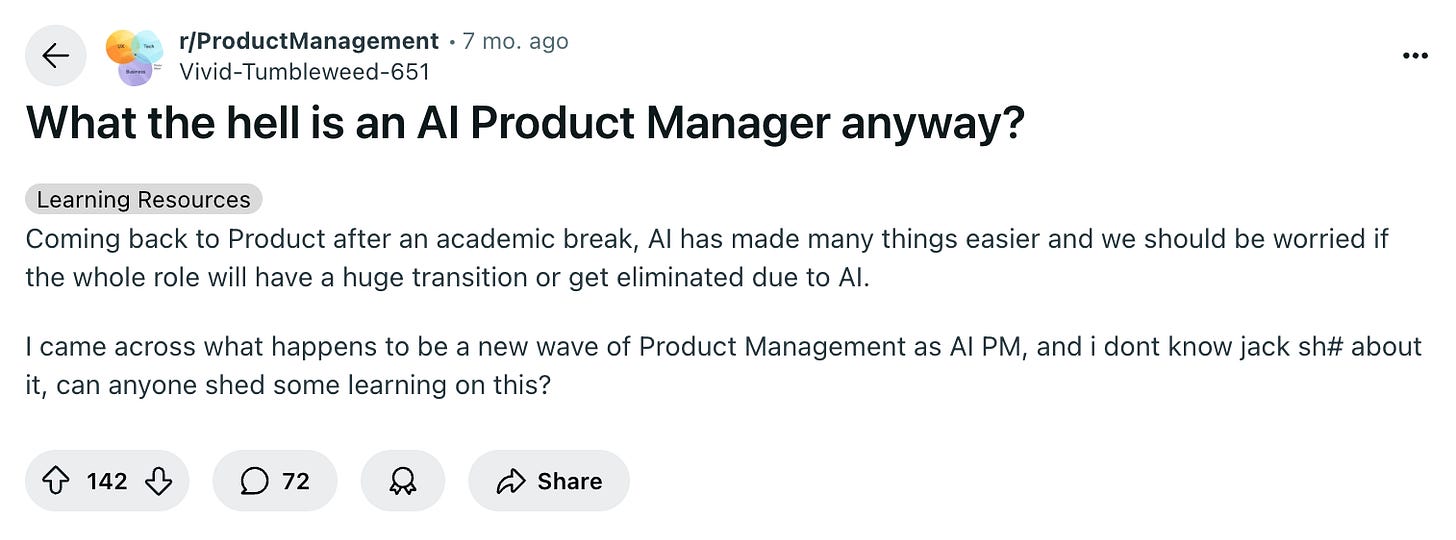Open comments via the speech bubble icon
Image resolution: width=1456 pixels, height=540 pixels.
coord(255,481)
